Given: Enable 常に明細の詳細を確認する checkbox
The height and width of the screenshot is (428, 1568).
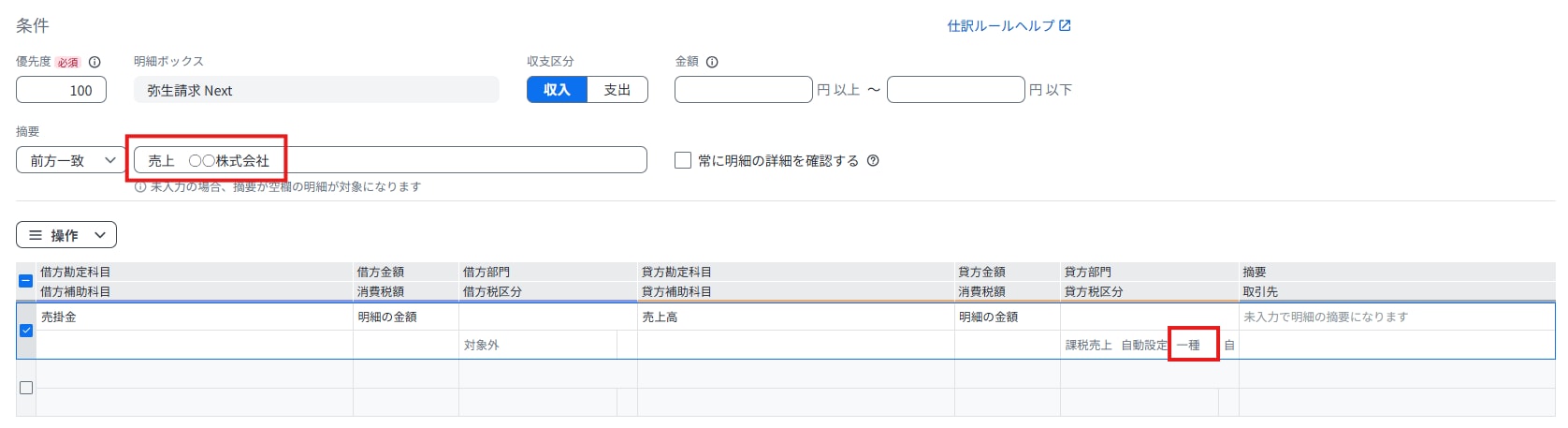Looking at the screenshot, I should (683, 160).
